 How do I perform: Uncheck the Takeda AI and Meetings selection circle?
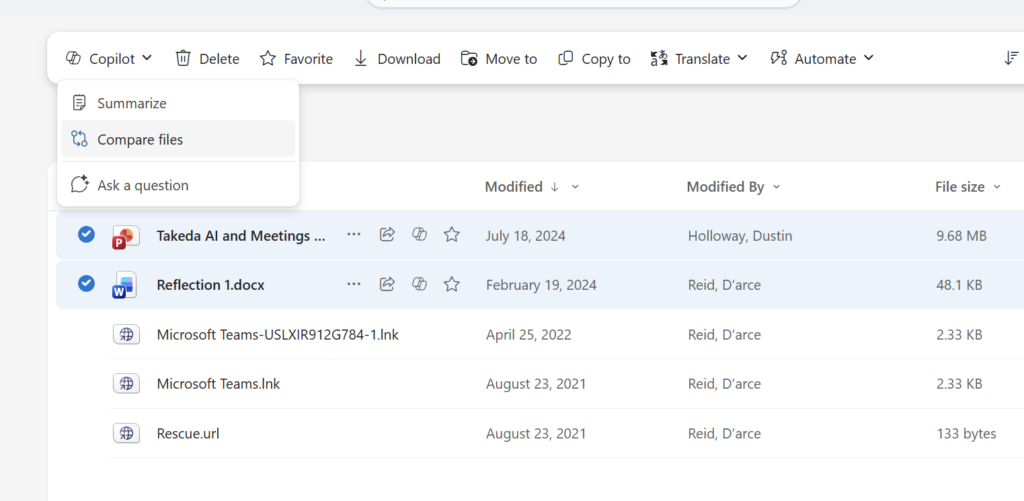coord(86,234)
